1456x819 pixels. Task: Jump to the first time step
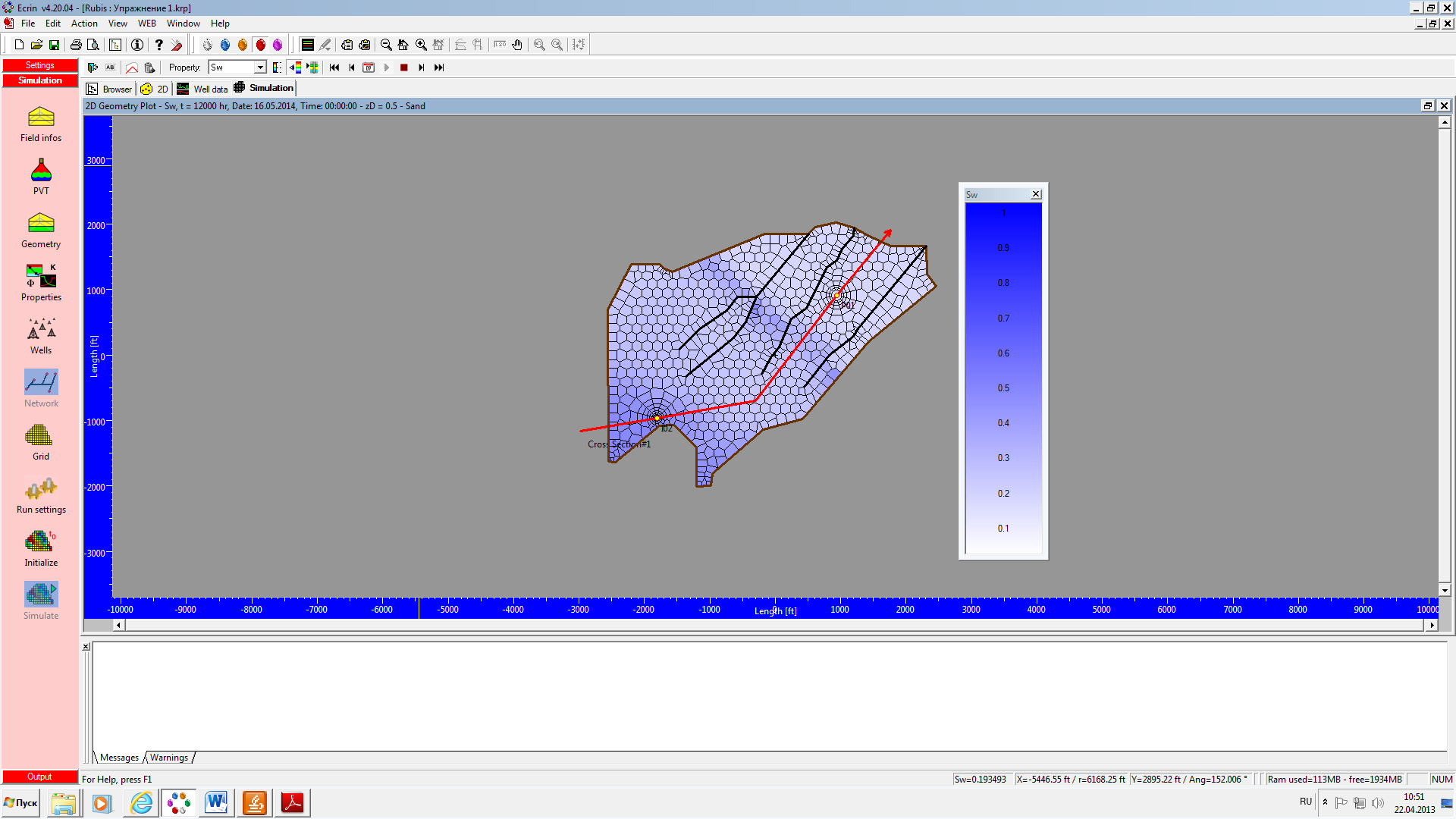click(x=334, y=67)
